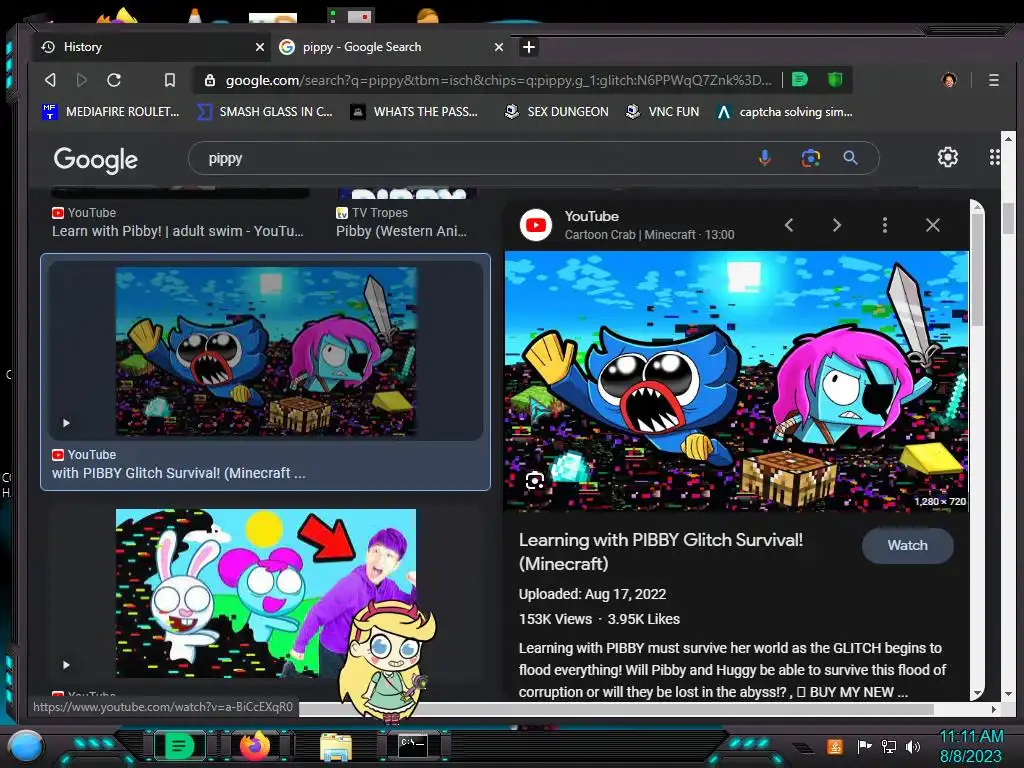Click the '153K Views · 3.95K Likes' text
Screen dimensions: 1024x768
click(x=599, y=619)
